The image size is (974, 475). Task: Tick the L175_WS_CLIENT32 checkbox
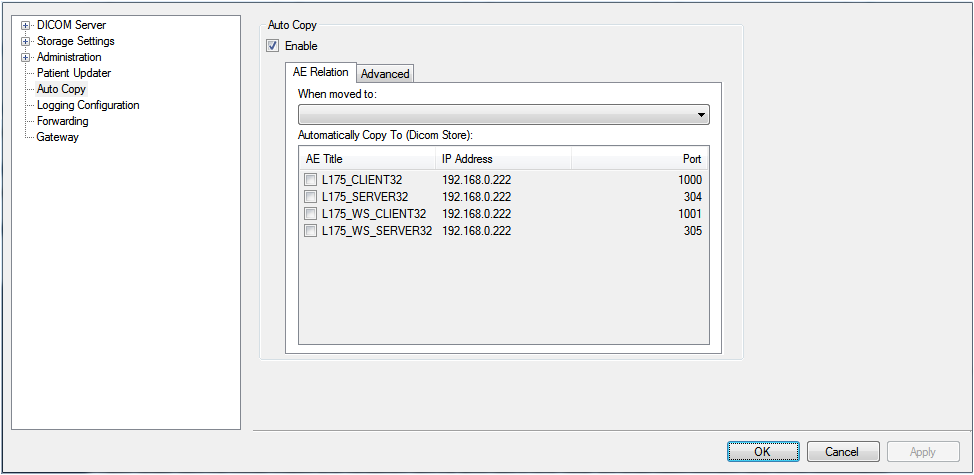(310, 214)
